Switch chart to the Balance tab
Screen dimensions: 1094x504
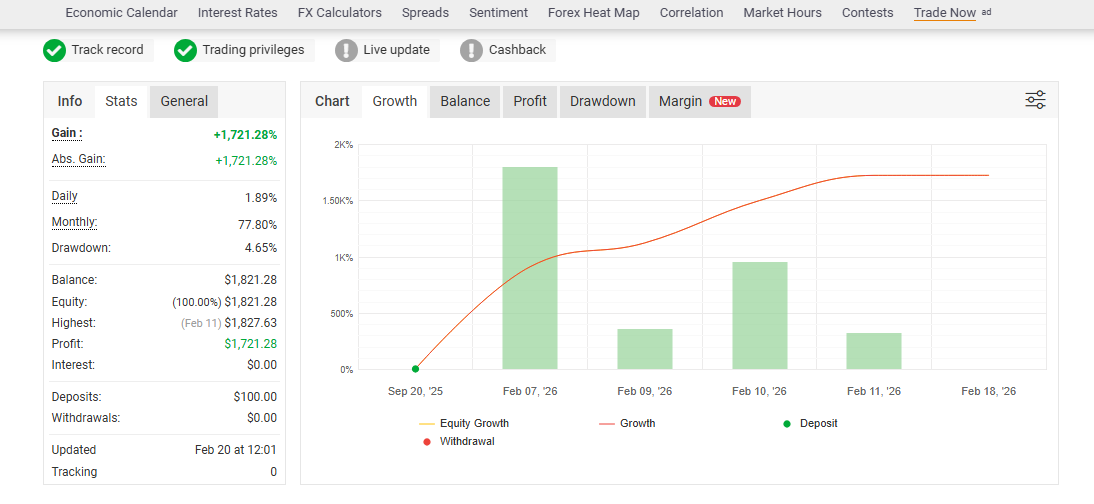pyautogui.click(x=465, y=101)
